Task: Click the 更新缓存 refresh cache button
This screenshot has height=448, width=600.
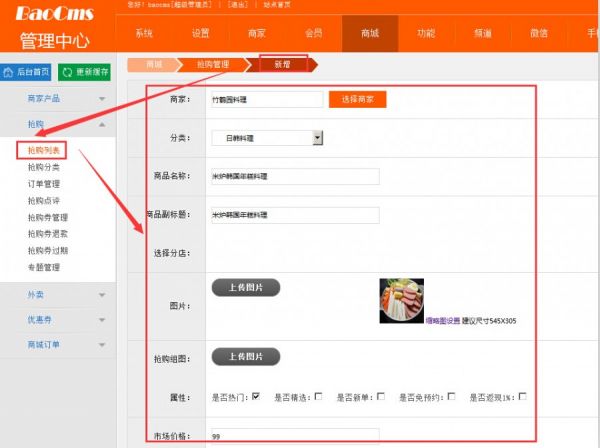Action: [85, 72]
